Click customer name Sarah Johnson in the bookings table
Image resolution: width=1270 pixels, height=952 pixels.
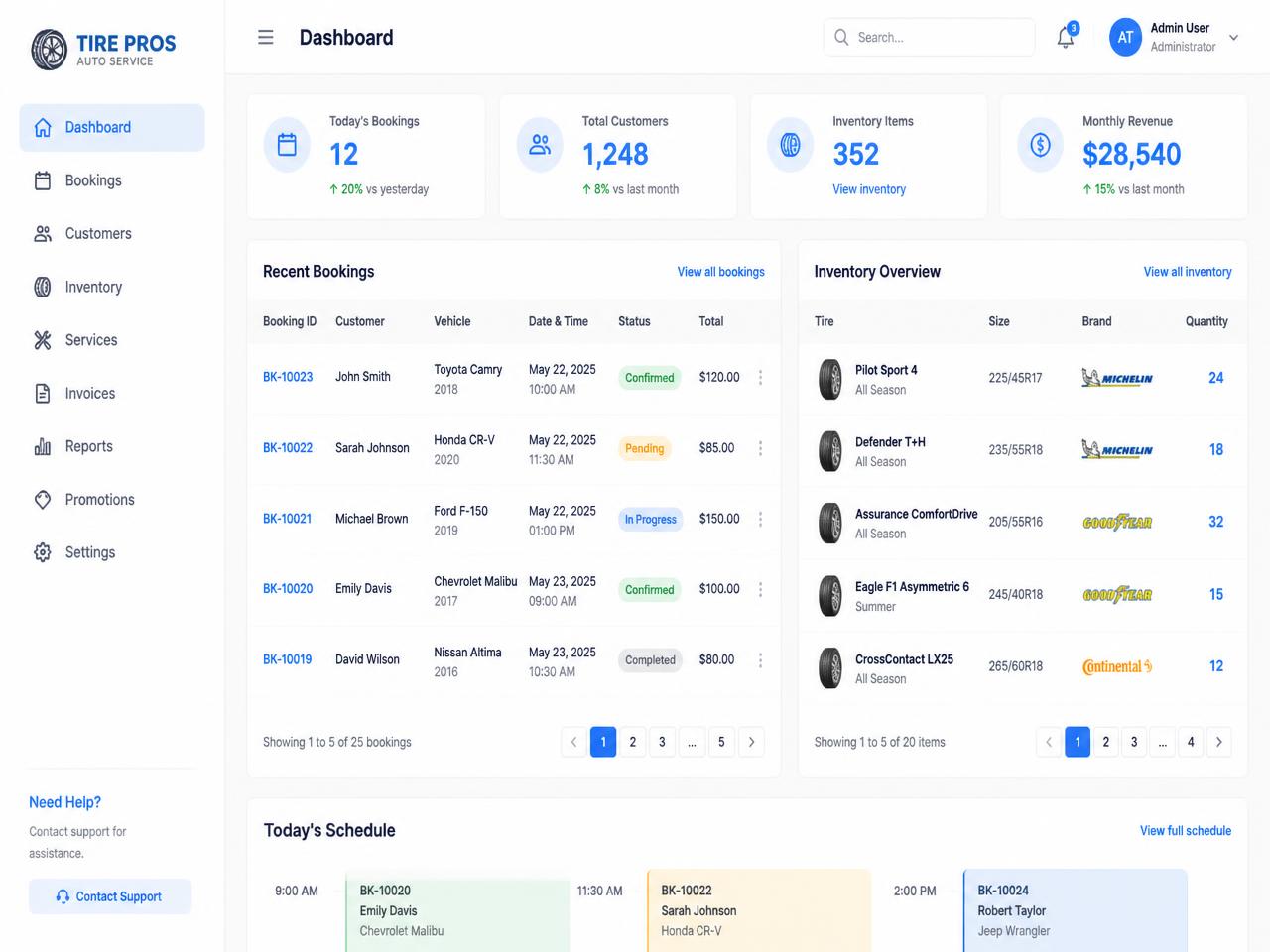click(x=372, y=448)
